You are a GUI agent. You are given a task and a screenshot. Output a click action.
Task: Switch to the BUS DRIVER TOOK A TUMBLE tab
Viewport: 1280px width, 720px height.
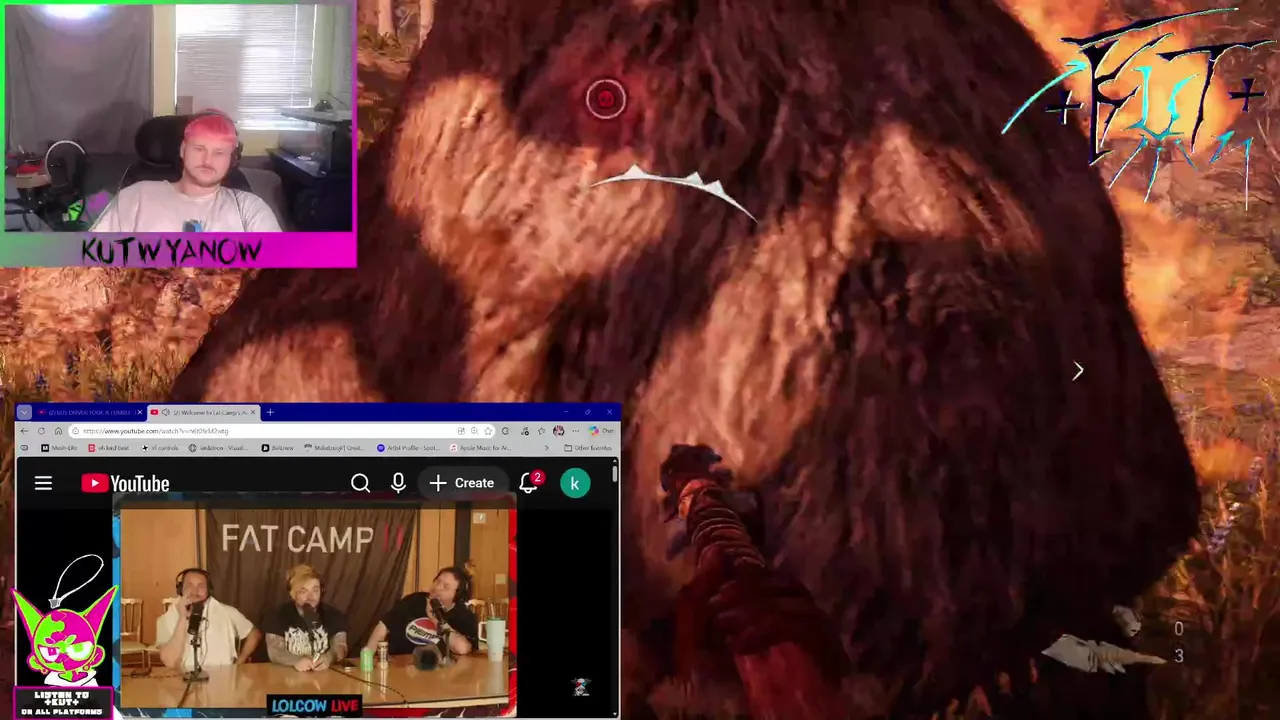click(91, 412)
